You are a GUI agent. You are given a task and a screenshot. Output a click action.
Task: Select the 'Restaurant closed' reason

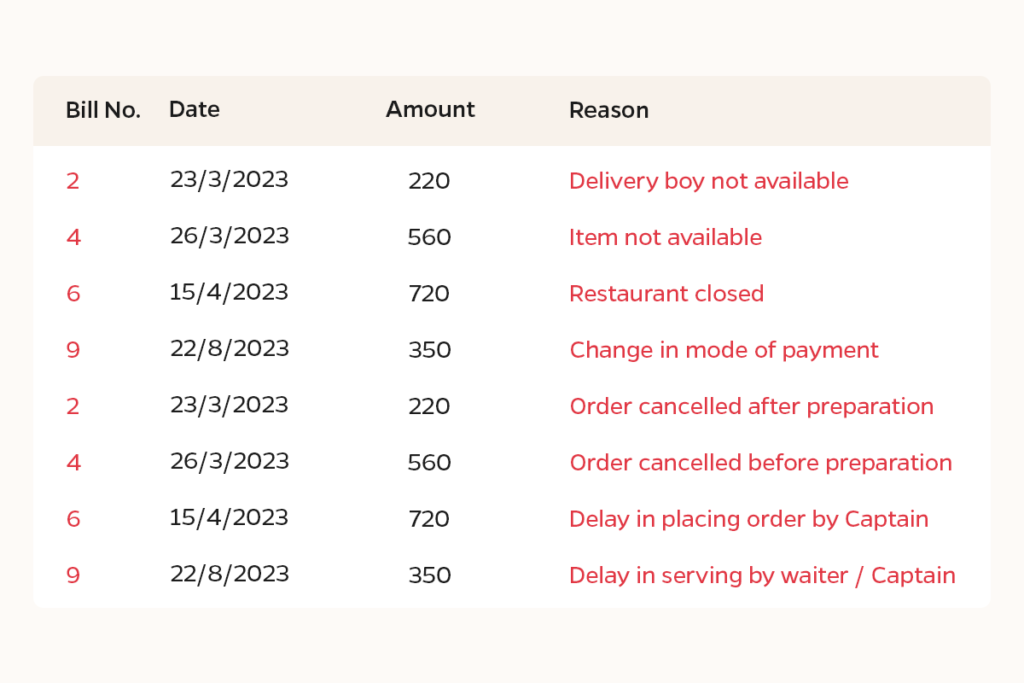(666, 293)
